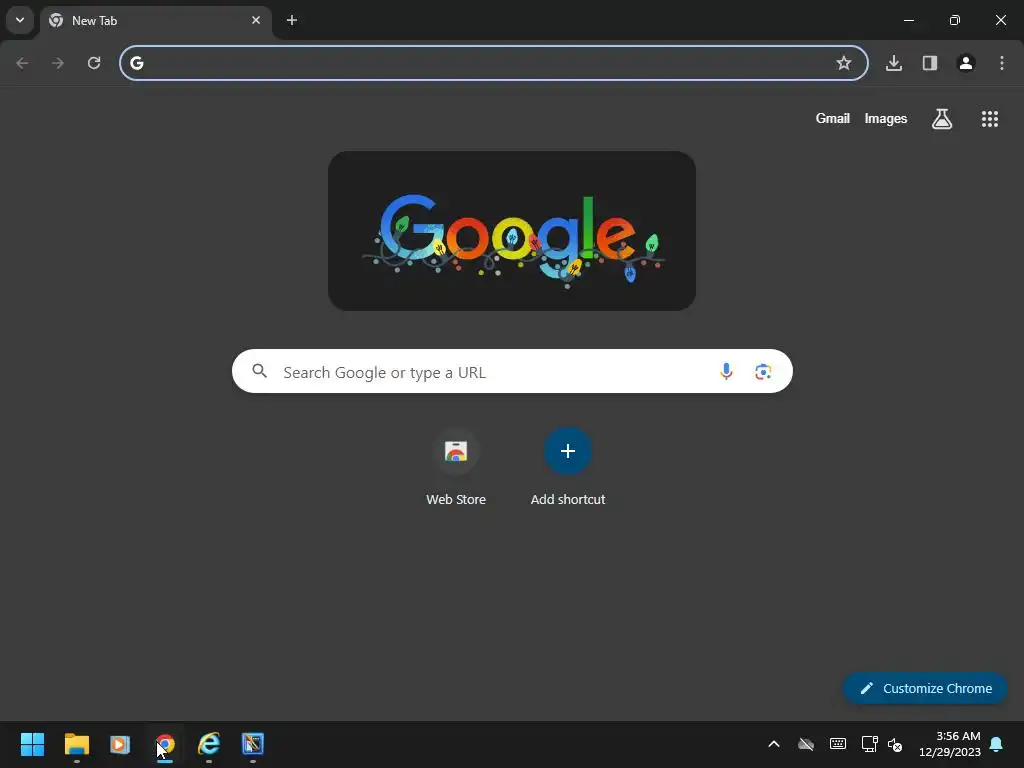Open notifications bell icon
This screenshot has width=1024, height=768.
(x=997, y=744)
